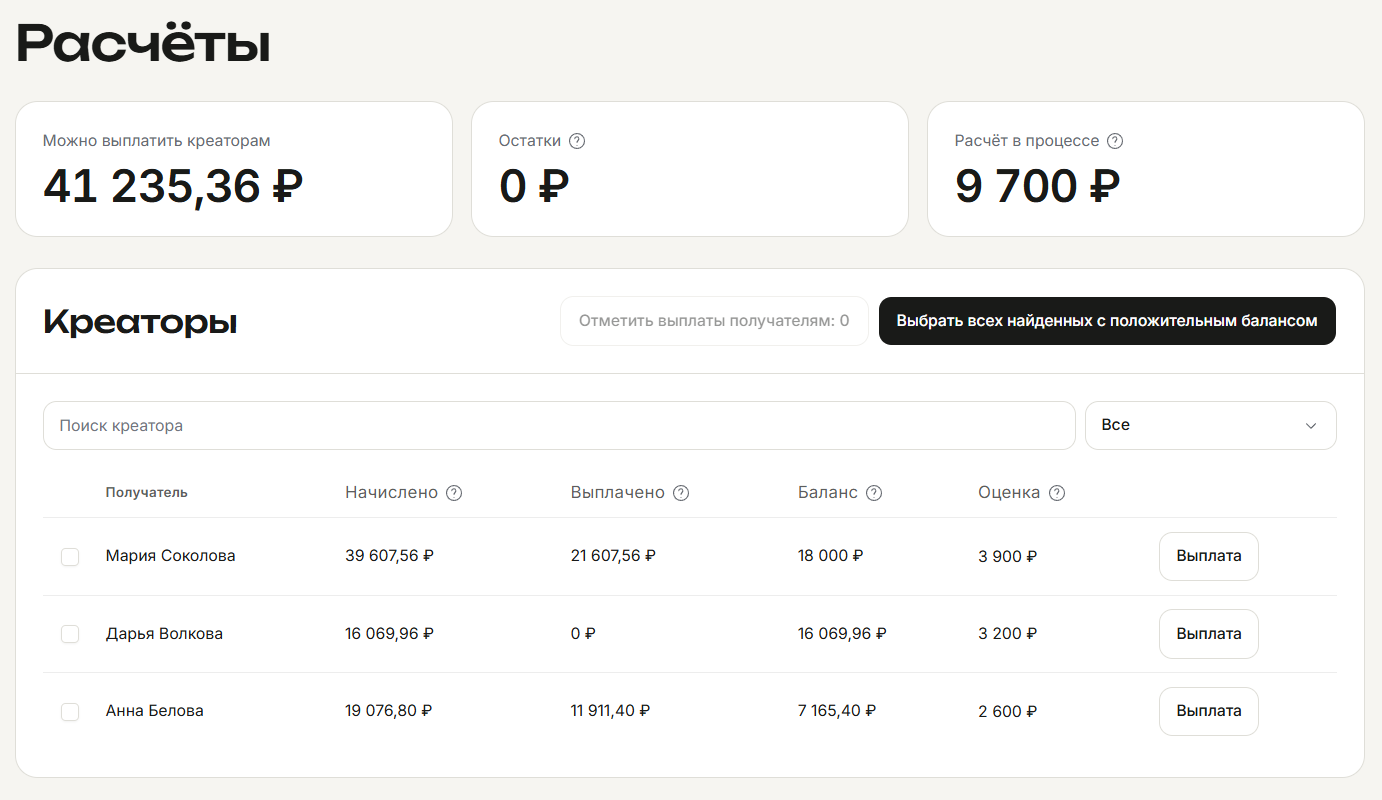Click accrued amount 39 607,56 ₽
Screen dimensions: 1382x800
(x=389, y=556)
